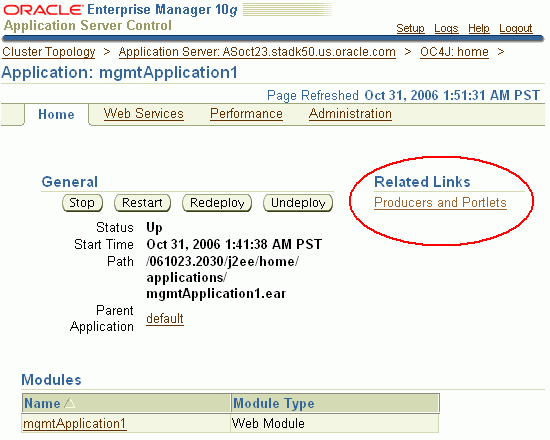
Task: Click the Start Time value
Action: tap(234, 244)
